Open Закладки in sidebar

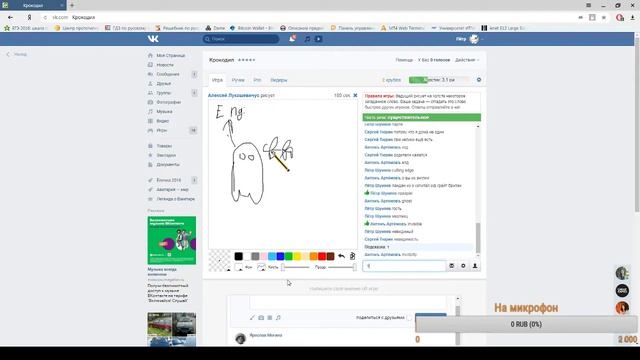[166, 155]
